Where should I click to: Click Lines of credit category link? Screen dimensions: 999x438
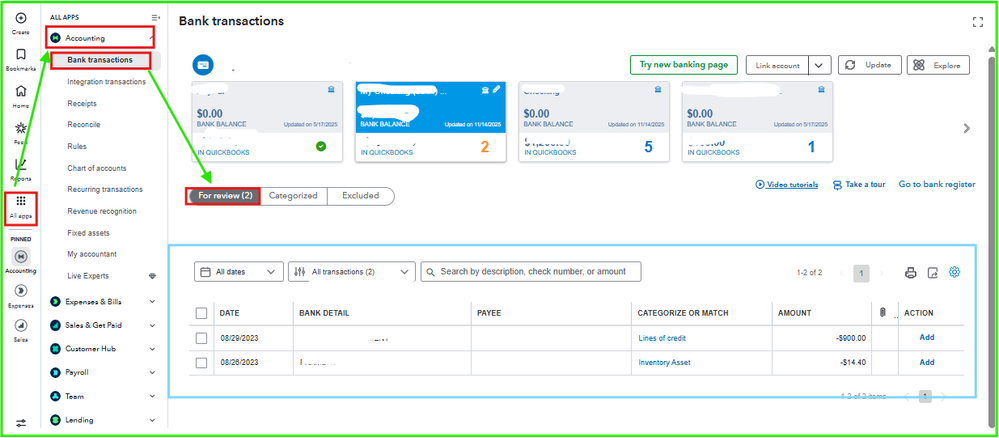(662, 338)
